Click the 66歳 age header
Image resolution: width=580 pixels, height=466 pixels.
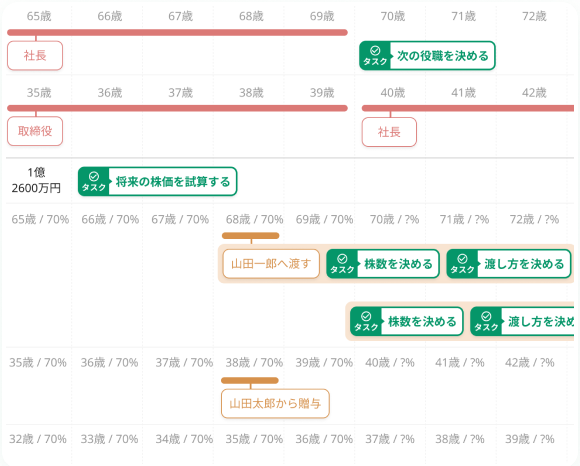110,16
